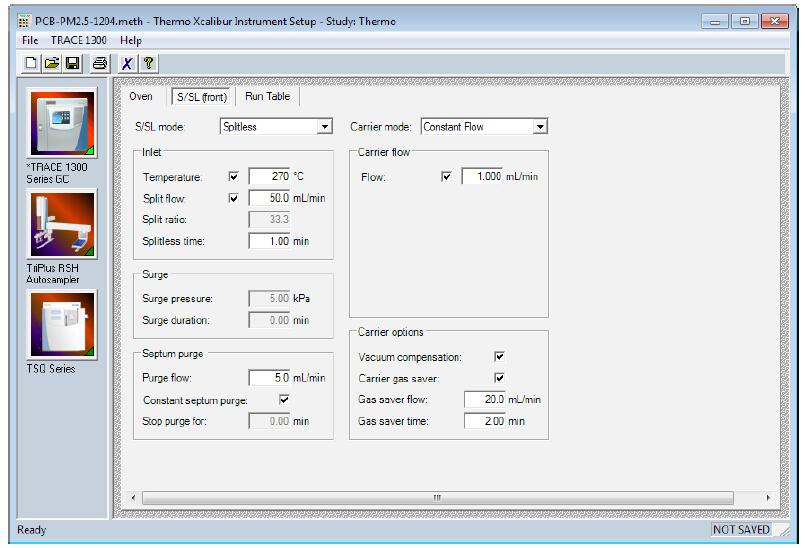This screenshot has height=548, width=805.
Task: Click the Save disk toolbar icon
Action: coord(73,63)
